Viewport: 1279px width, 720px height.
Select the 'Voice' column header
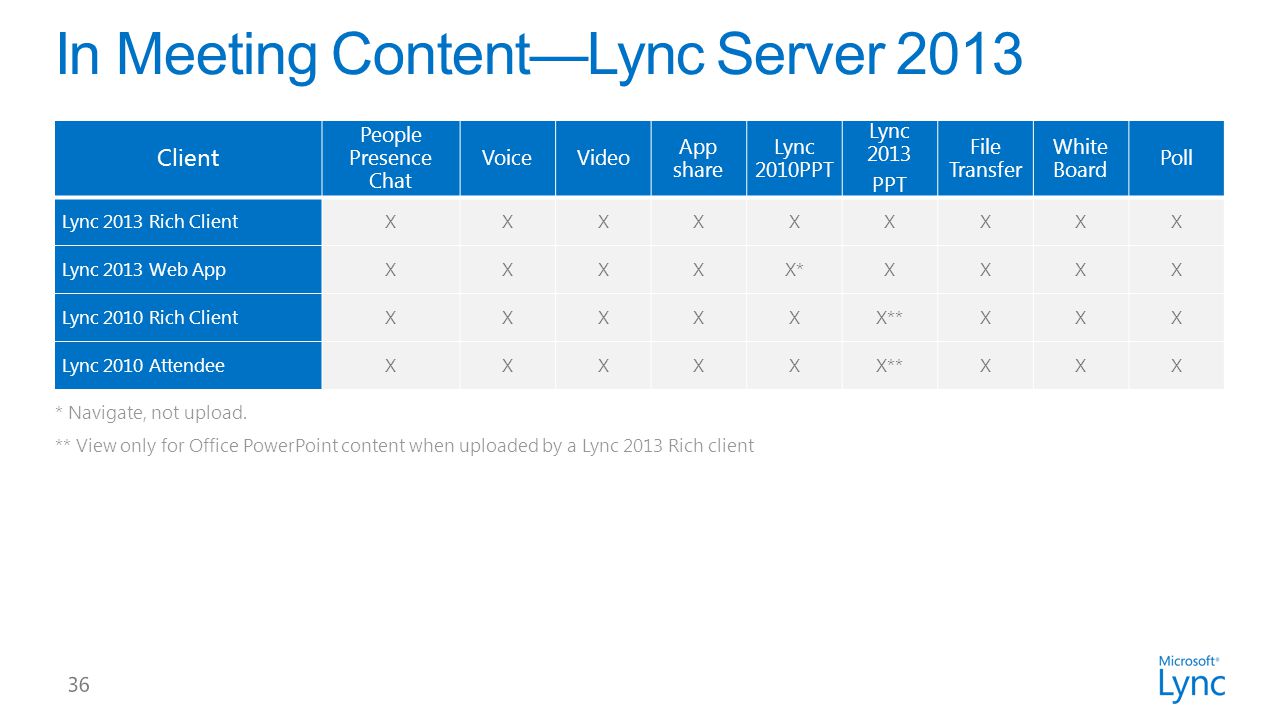coord(507,158)
